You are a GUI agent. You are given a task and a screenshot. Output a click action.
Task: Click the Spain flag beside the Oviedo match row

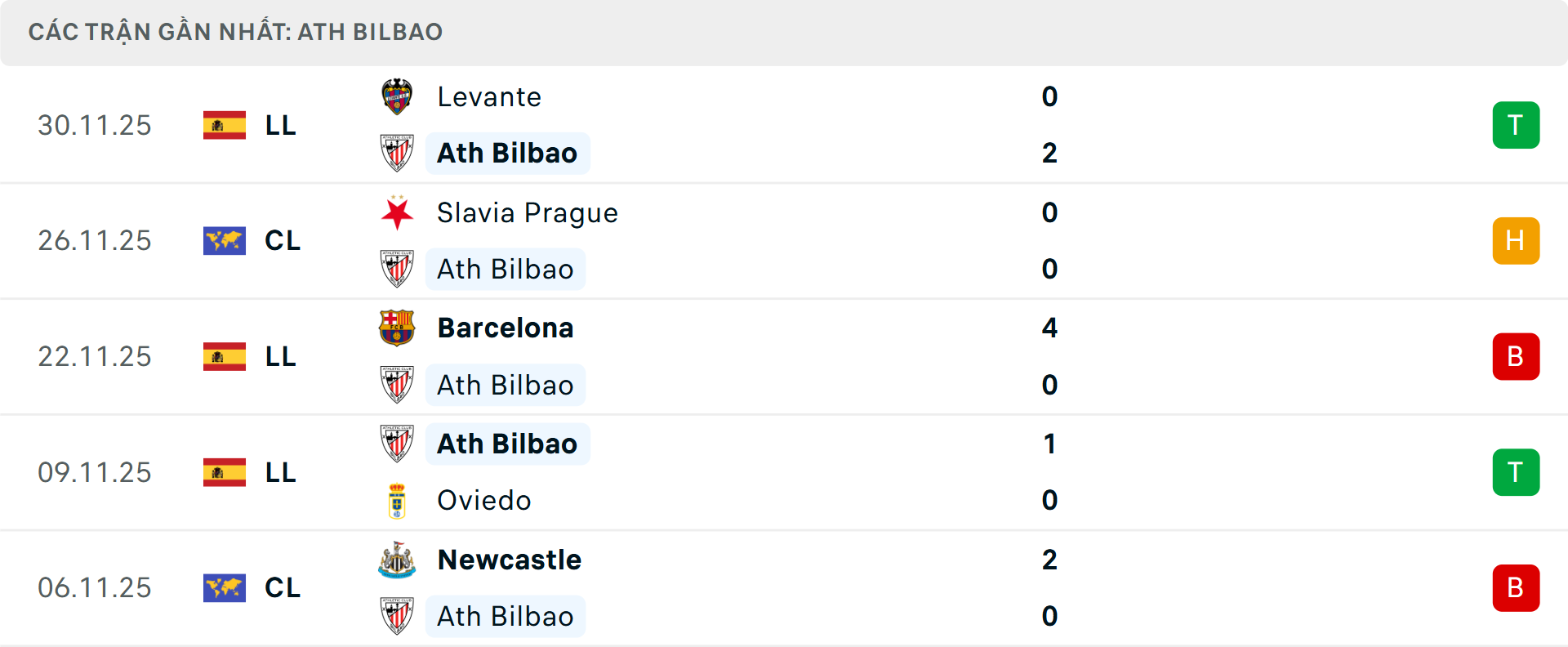coord(225,472)
